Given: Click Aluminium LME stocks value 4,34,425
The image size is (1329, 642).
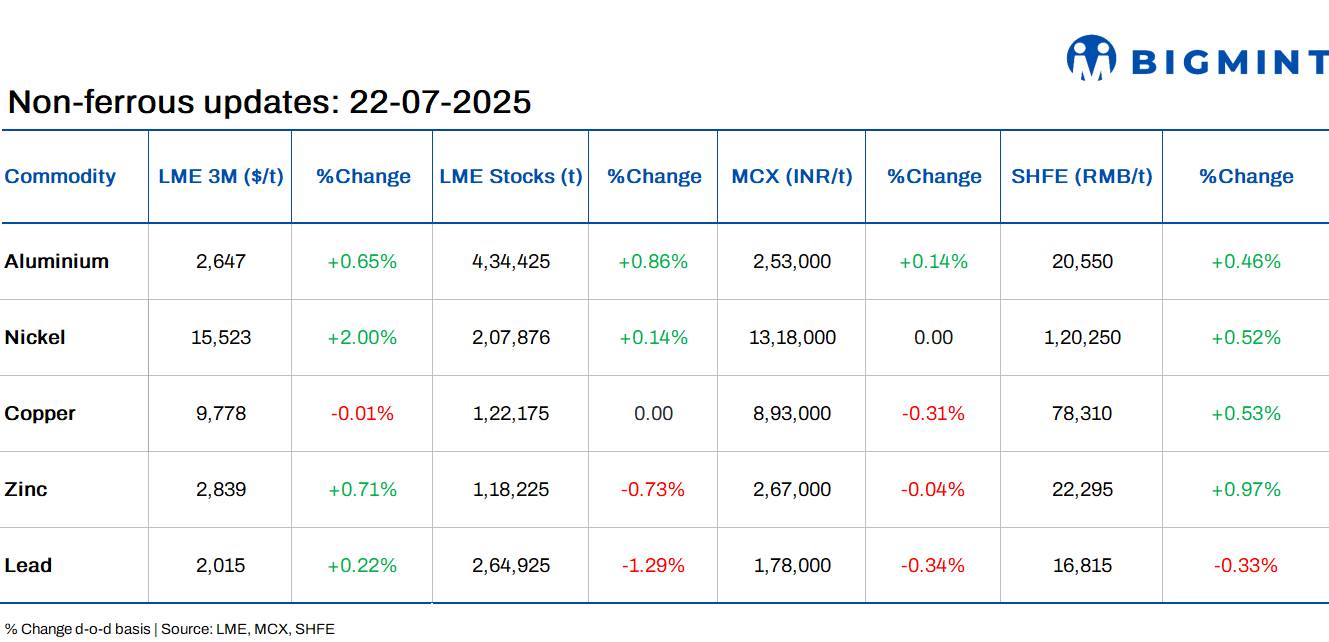Looking at the screenshot, I should coord(511,261).
